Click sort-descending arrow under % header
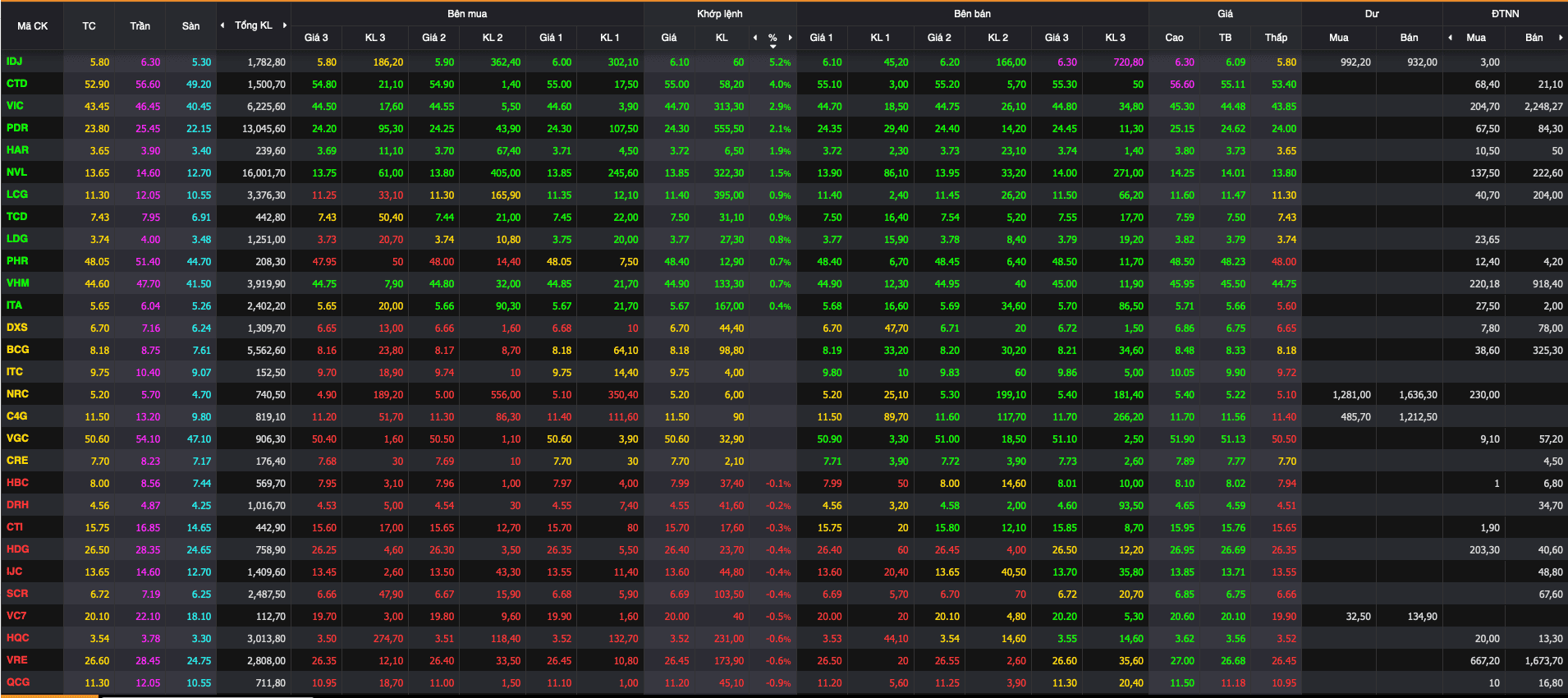1568x698 pixels. coord(773,47)
